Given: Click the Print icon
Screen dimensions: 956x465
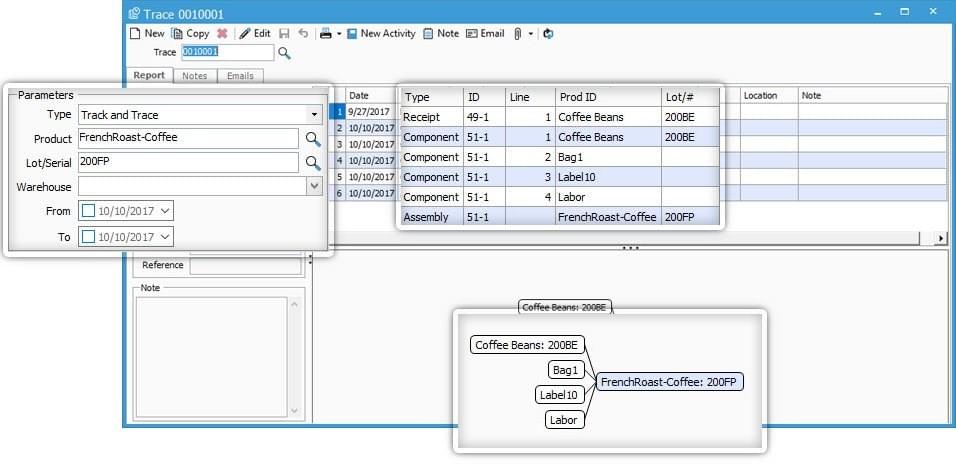Looking at the screenshot, I should click(x=326, y=34).
